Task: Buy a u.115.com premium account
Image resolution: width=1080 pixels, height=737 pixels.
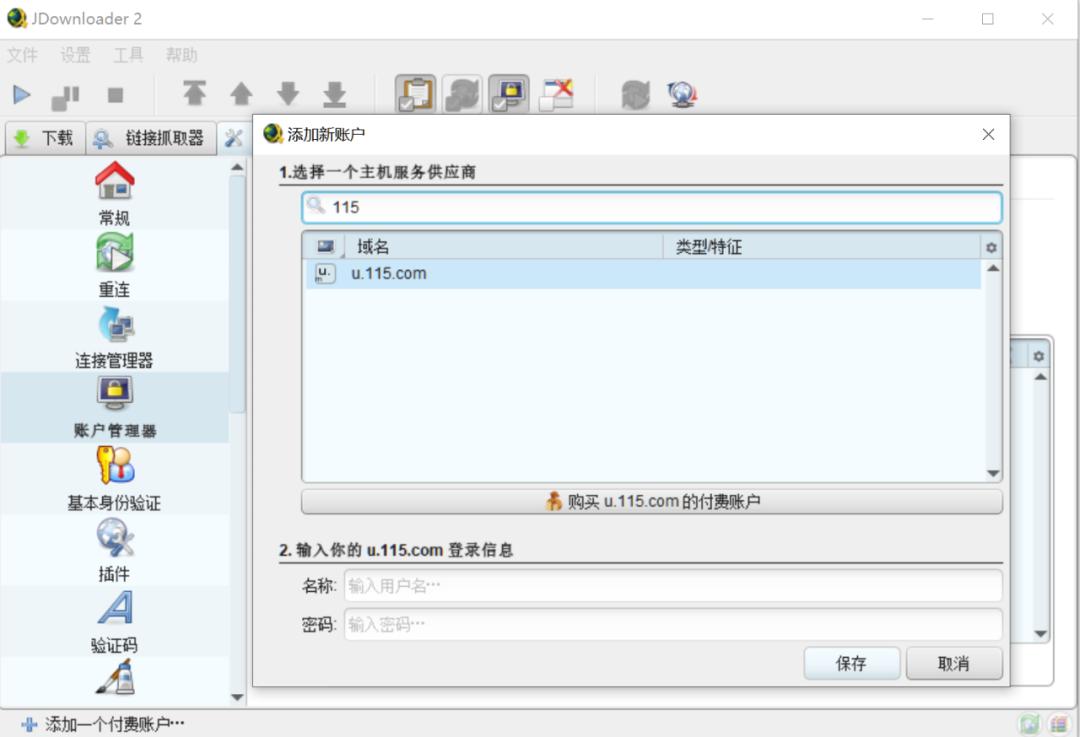Action: [x=650, y=502]
